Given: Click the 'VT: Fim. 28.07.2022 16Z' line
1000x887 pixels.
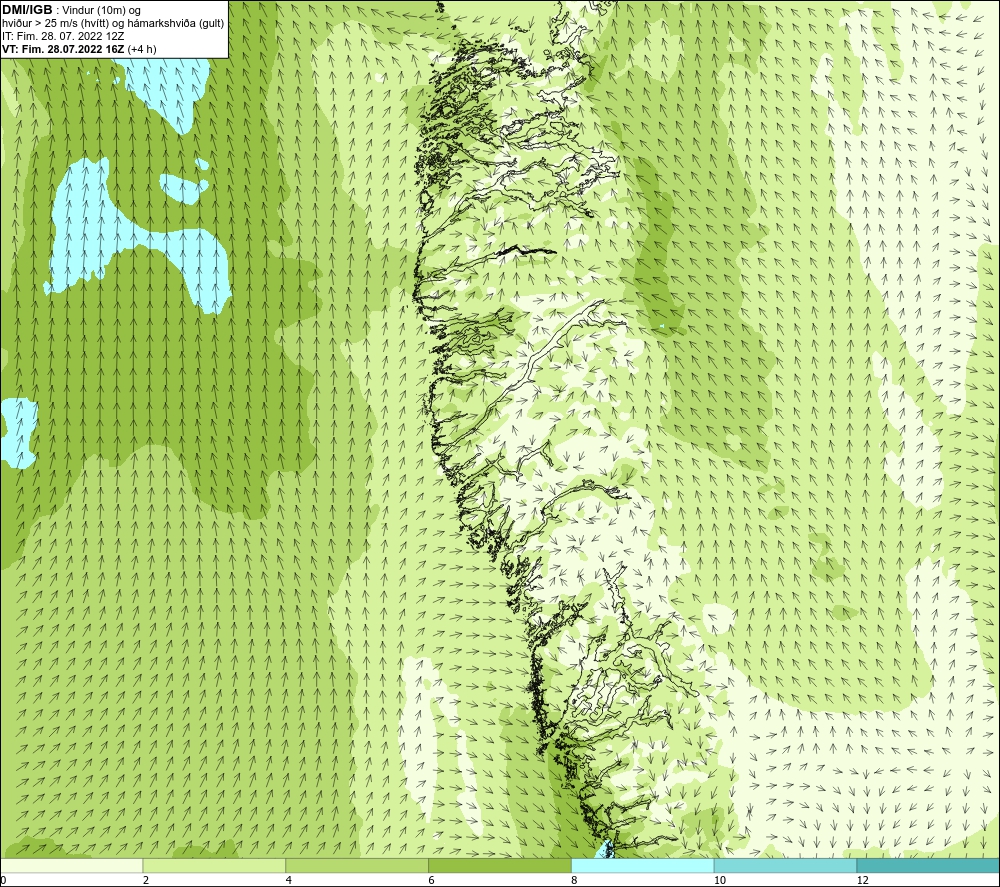Looking at the screenshot, I should 63,49.
